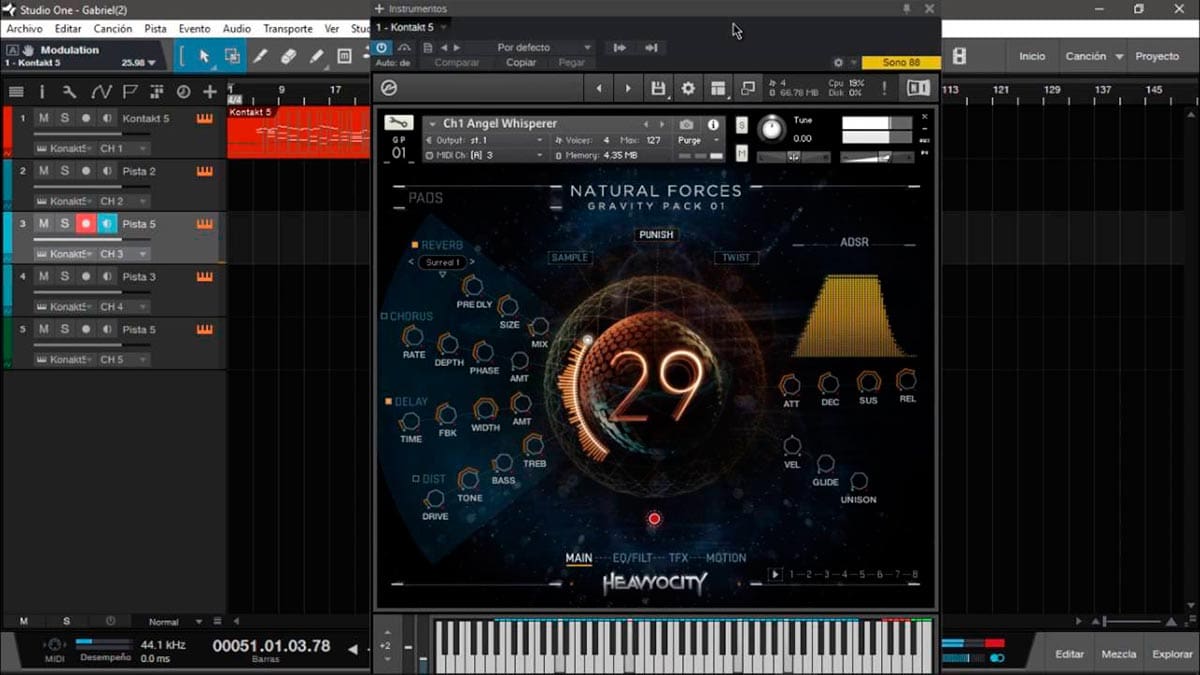Select the Paint pencil tool
The width and height of the screenshot is (1200, 675).
[317, 56]
